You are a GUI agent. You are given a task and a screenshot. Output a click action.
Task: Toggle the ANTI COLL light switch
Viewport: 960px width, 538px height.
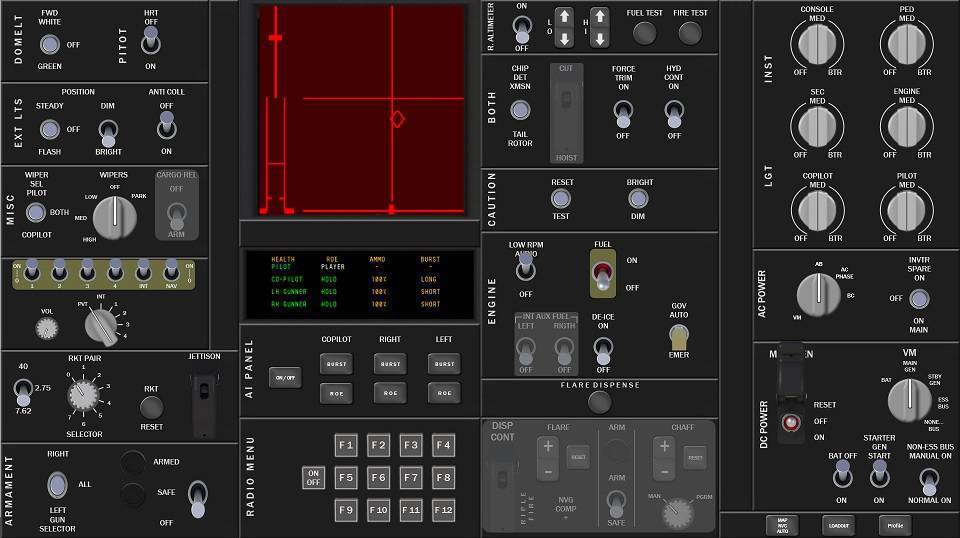pyautogui.click(x=166, y=124)
